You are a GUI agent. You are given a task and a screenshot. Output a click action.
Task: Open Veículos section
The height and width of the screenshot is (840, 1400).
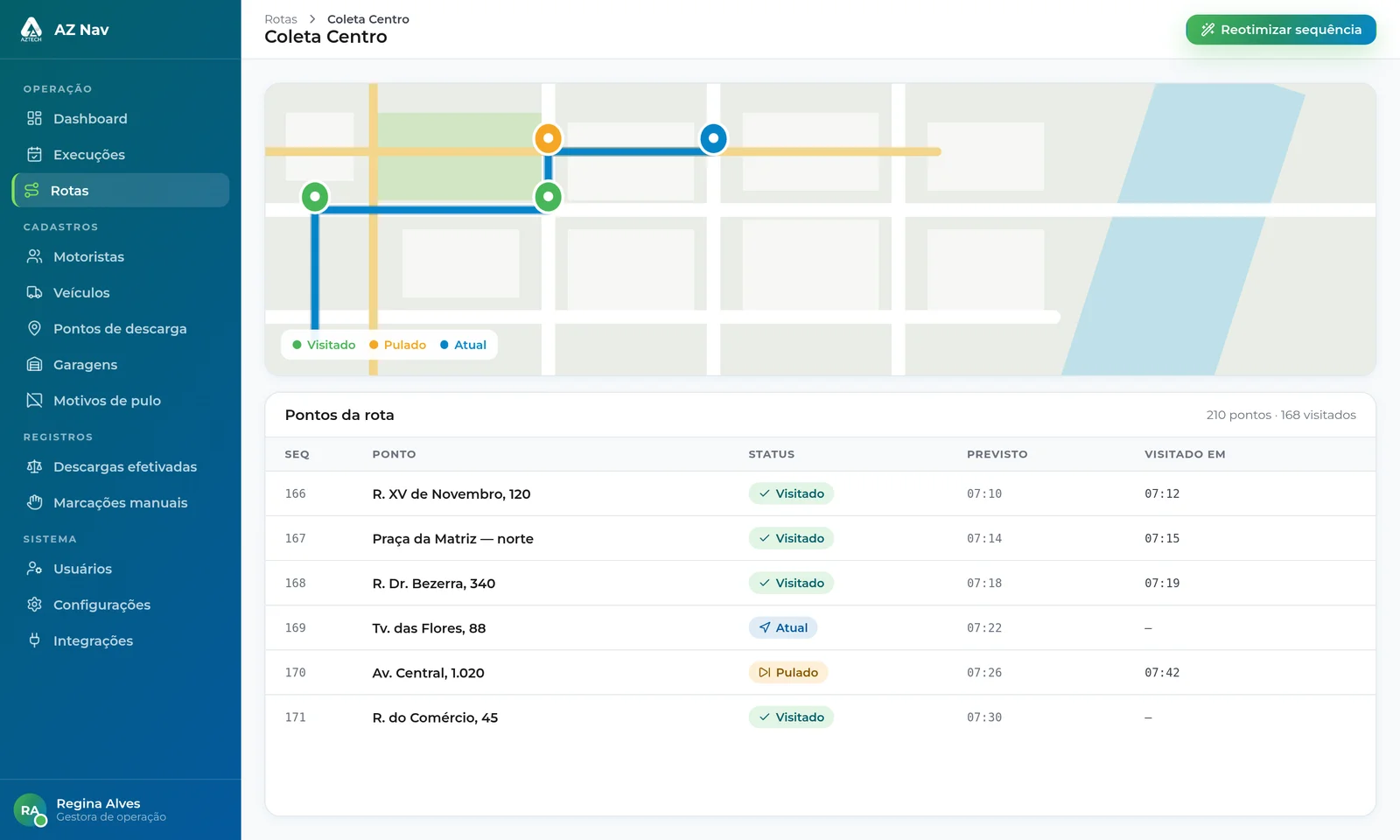click(121, 292)
